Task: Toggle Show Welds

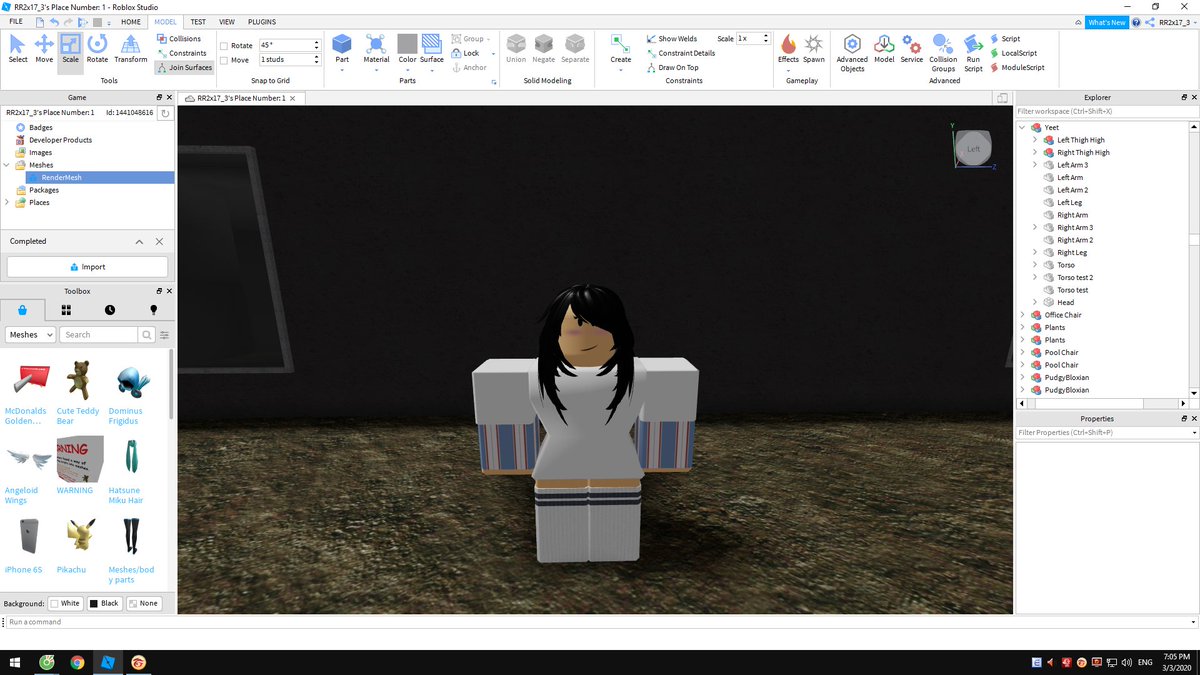Action: tap(671, 39)
